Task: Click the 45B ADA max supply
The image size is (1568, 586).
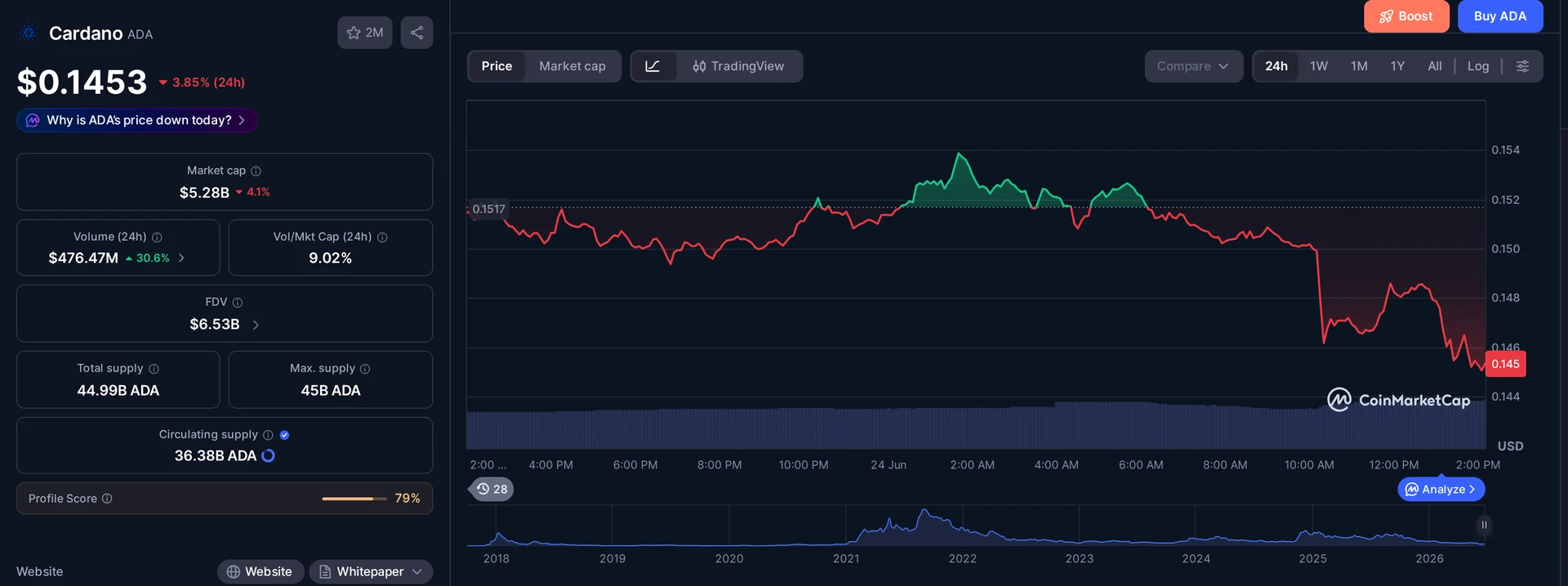Action: click(x=331, y=390)
